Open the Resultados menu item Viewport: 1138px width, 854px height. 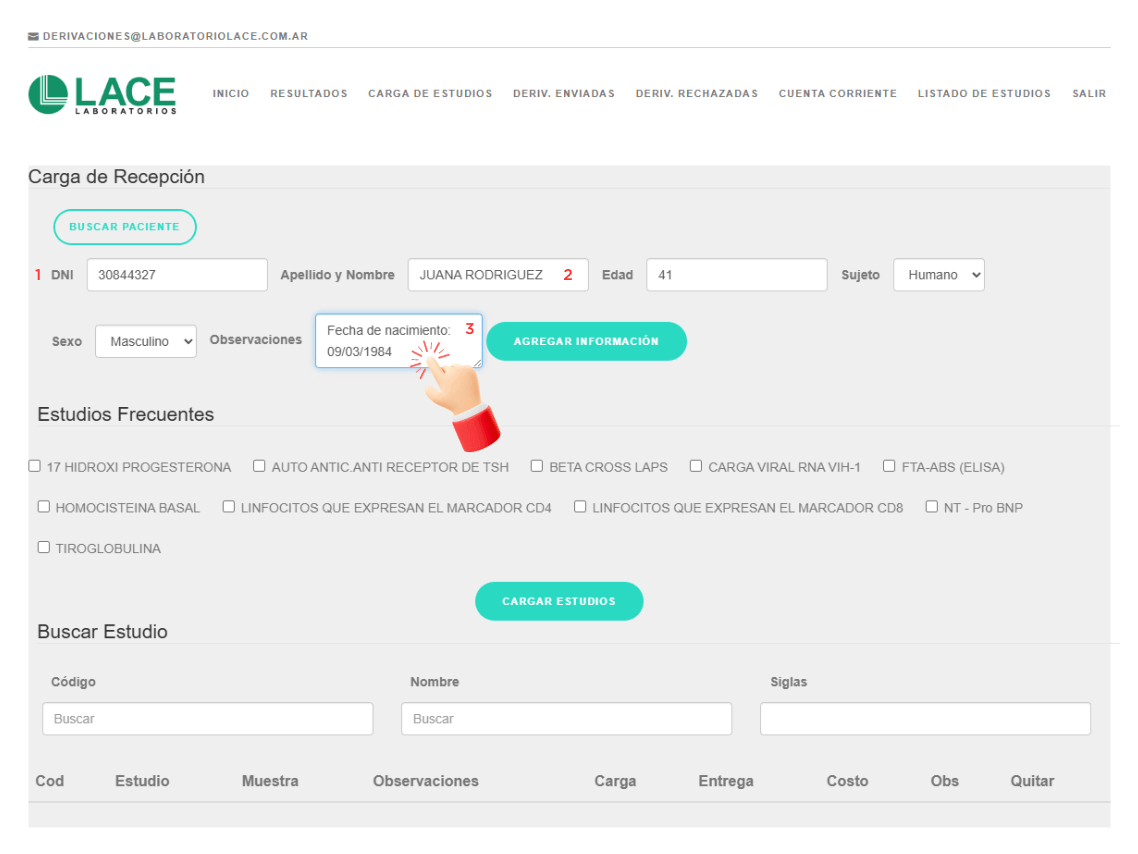(x=308, y=94)
